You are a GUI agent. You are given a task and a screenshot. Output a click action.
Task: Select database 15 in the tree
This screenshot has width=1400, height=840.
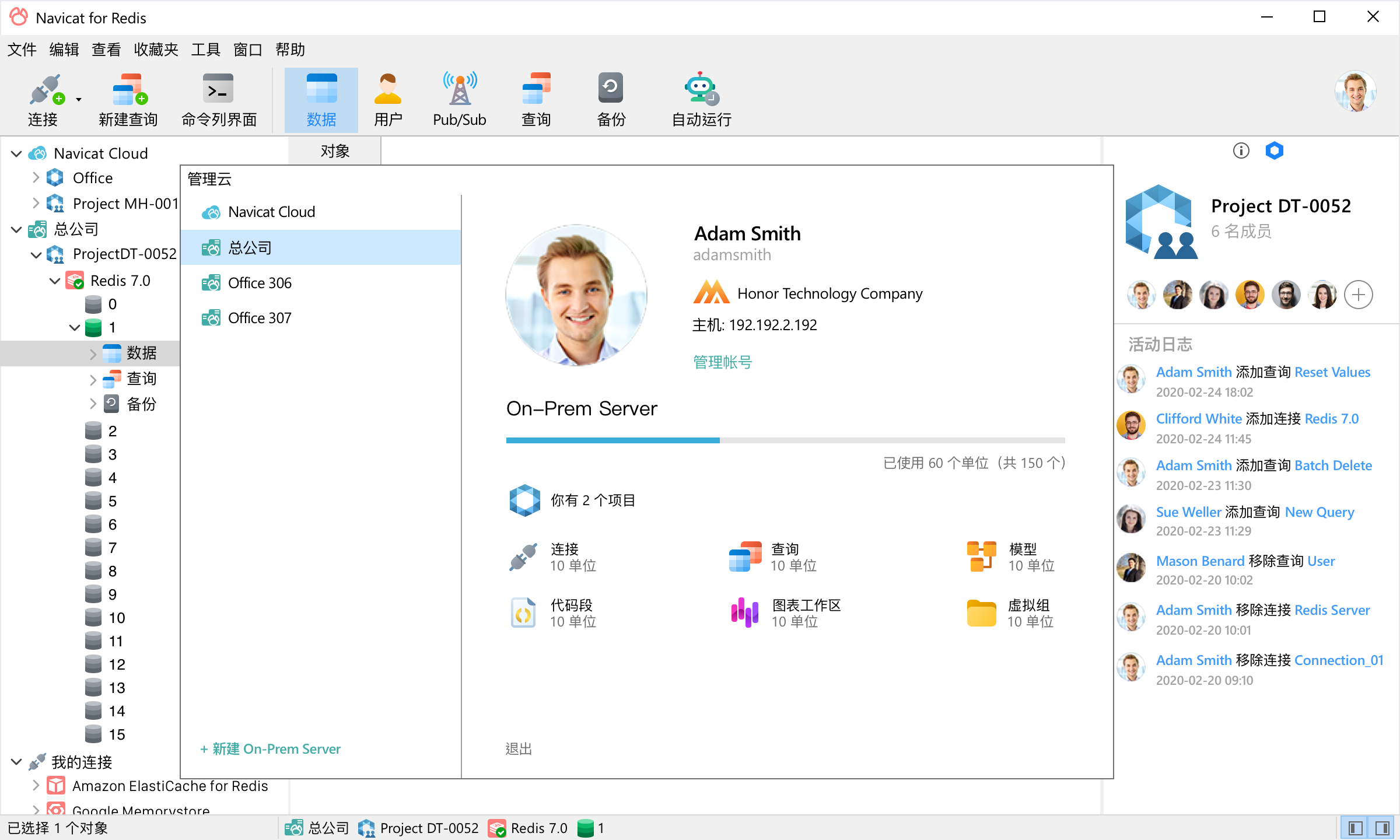[105, 734]
